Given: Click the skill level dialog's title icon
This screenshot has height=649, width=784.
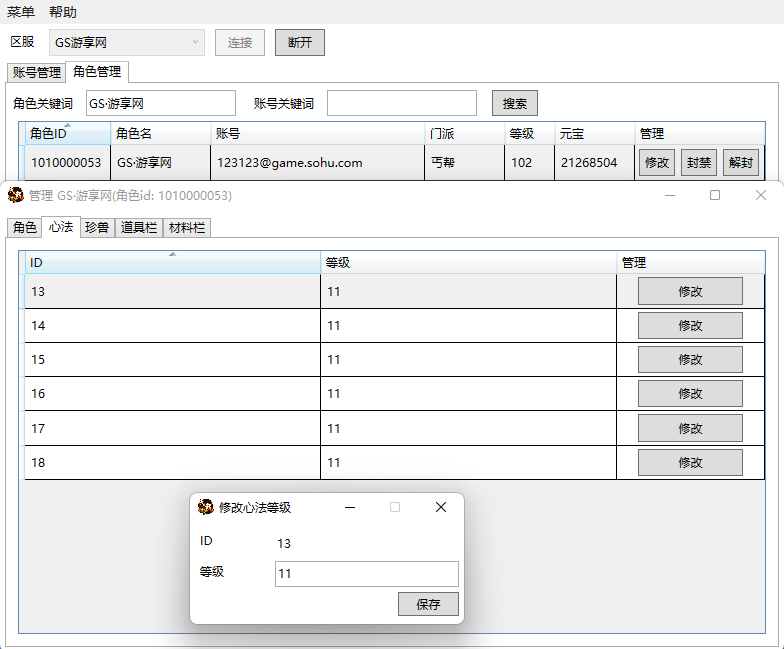Looking at the screenshot, I should pos(206,507).
